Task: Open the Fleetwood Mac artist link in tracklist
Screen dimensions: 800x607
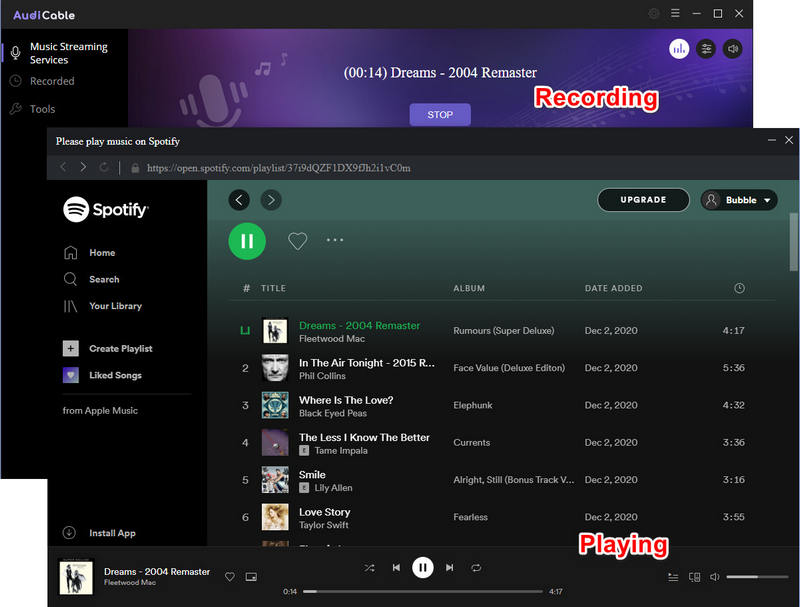Action: (332, 339)
